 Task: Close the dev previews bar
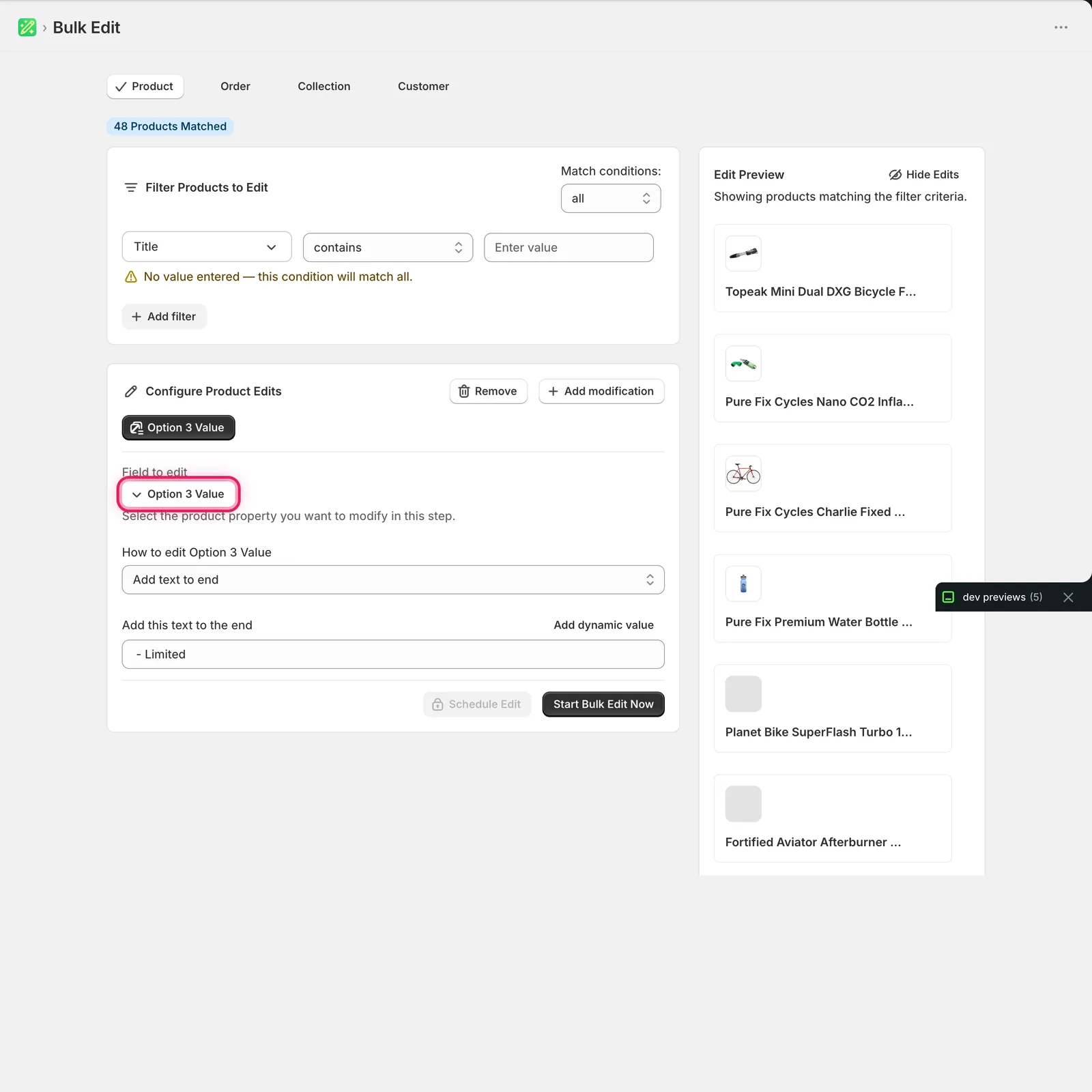pos(1068,597)
